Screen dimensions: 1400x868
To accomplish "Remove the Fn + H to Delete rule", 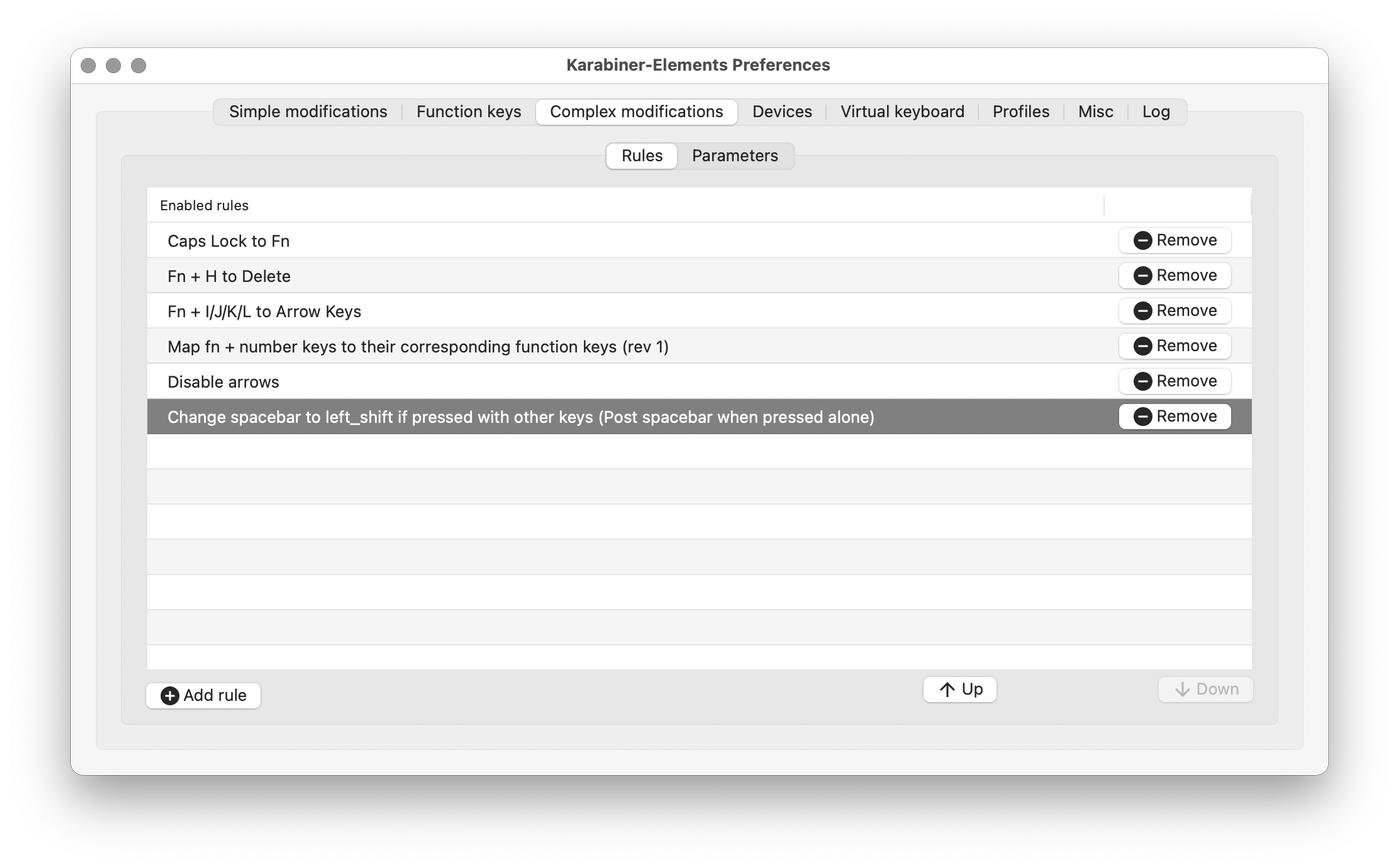I will (x=1175, y=275).
